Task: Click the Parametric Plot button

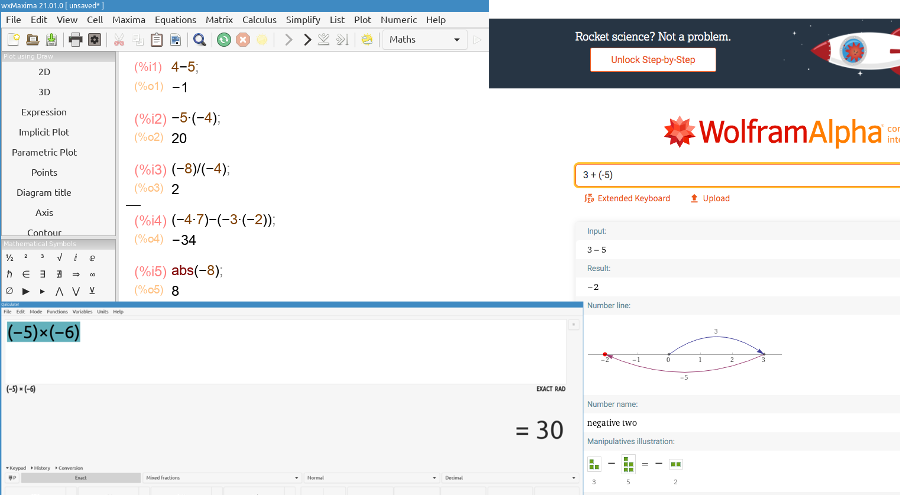Action: coord(44,152)
